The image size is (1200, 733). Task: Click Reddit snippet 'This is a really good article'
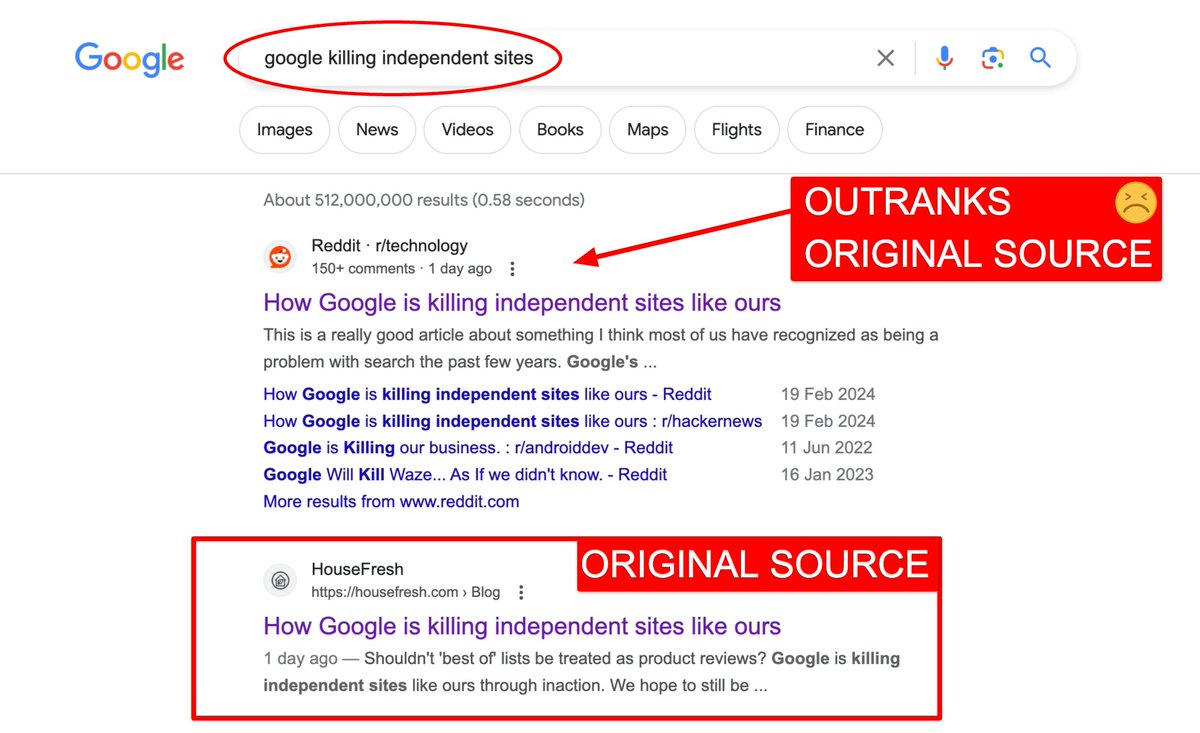[x=600, y=348]
